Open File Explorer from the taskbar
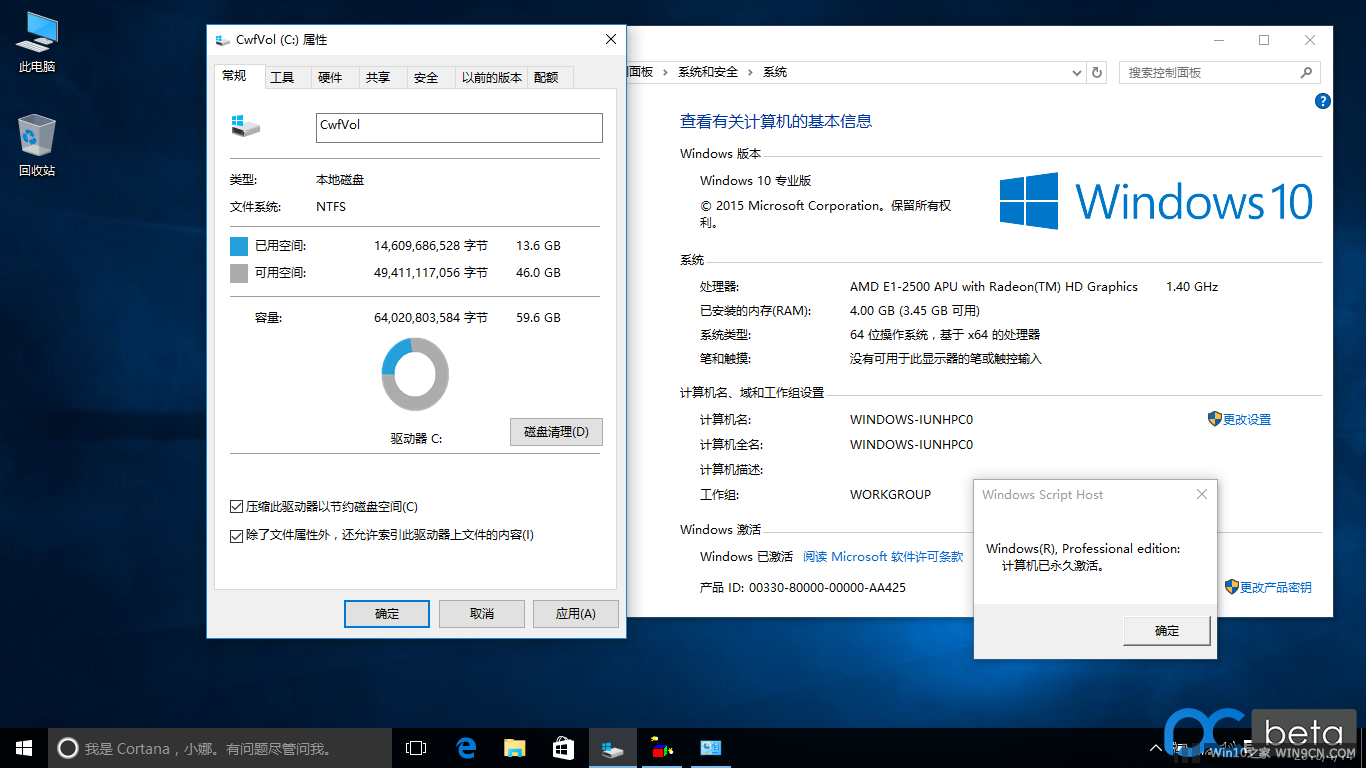The height and width of the screenshot is (768, 1366). (514, 748)
